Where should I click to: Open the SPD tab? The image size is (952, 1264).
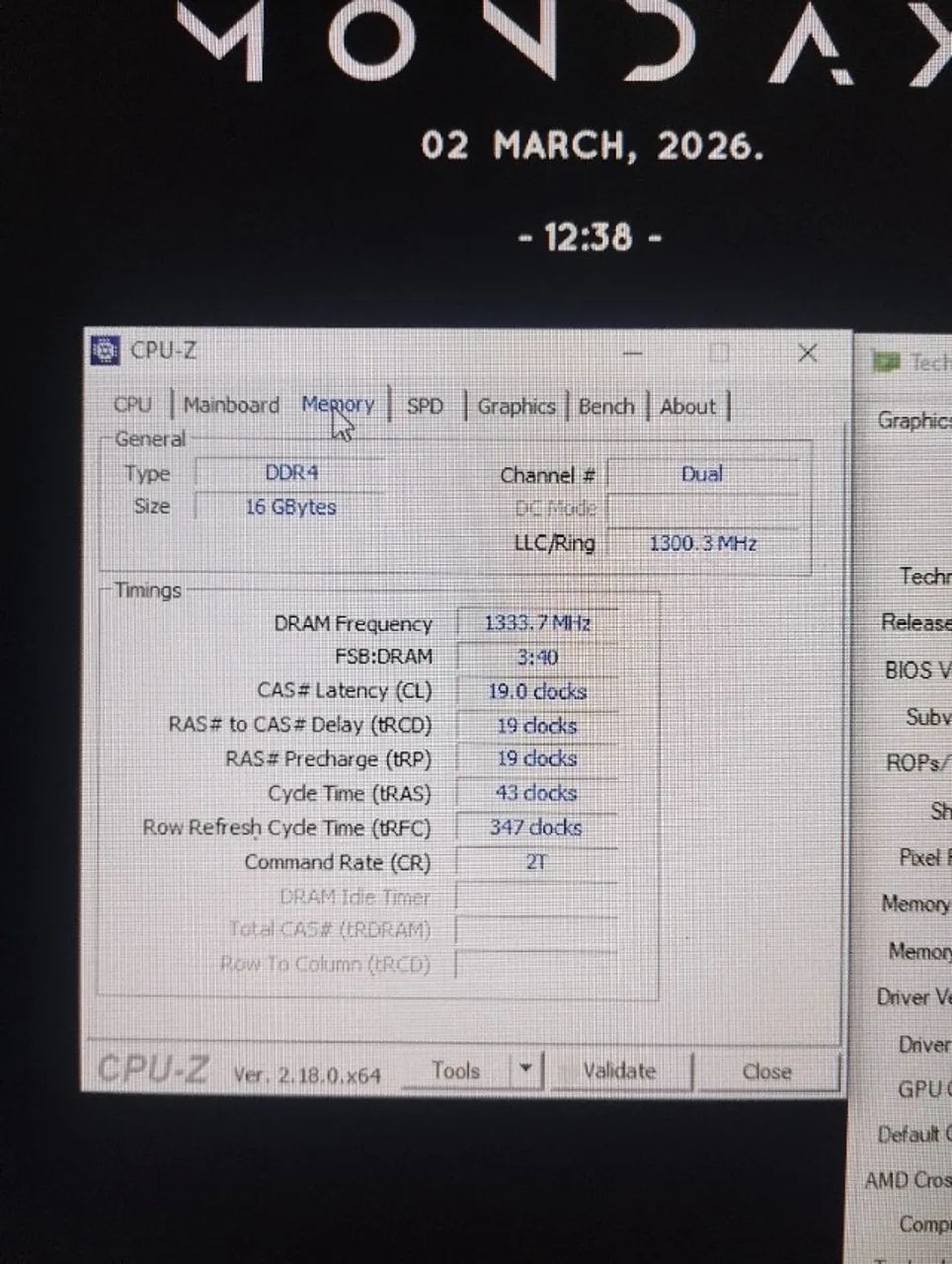(425, 406)
